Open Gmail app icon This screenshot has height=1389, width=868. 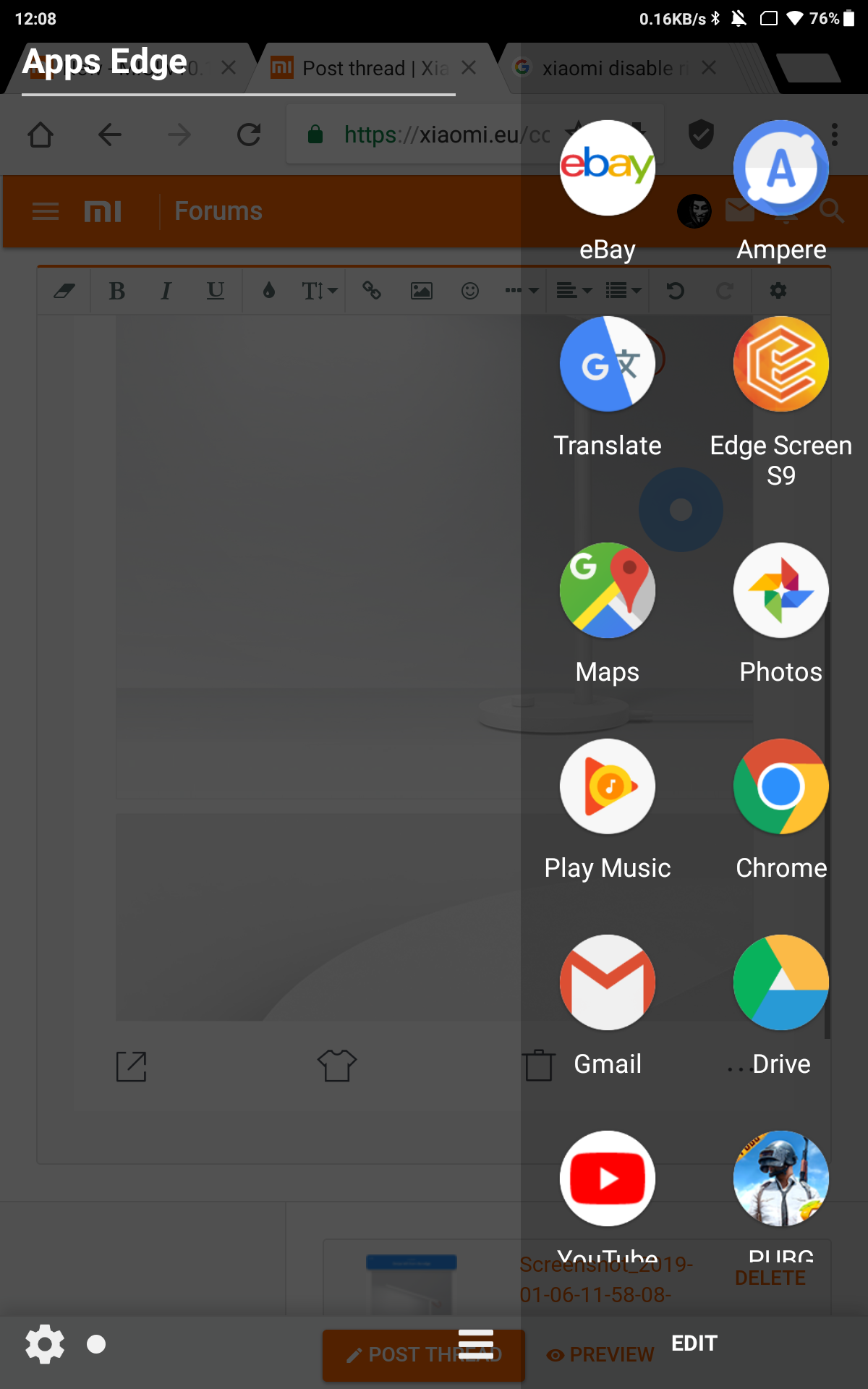click(608, 982)
